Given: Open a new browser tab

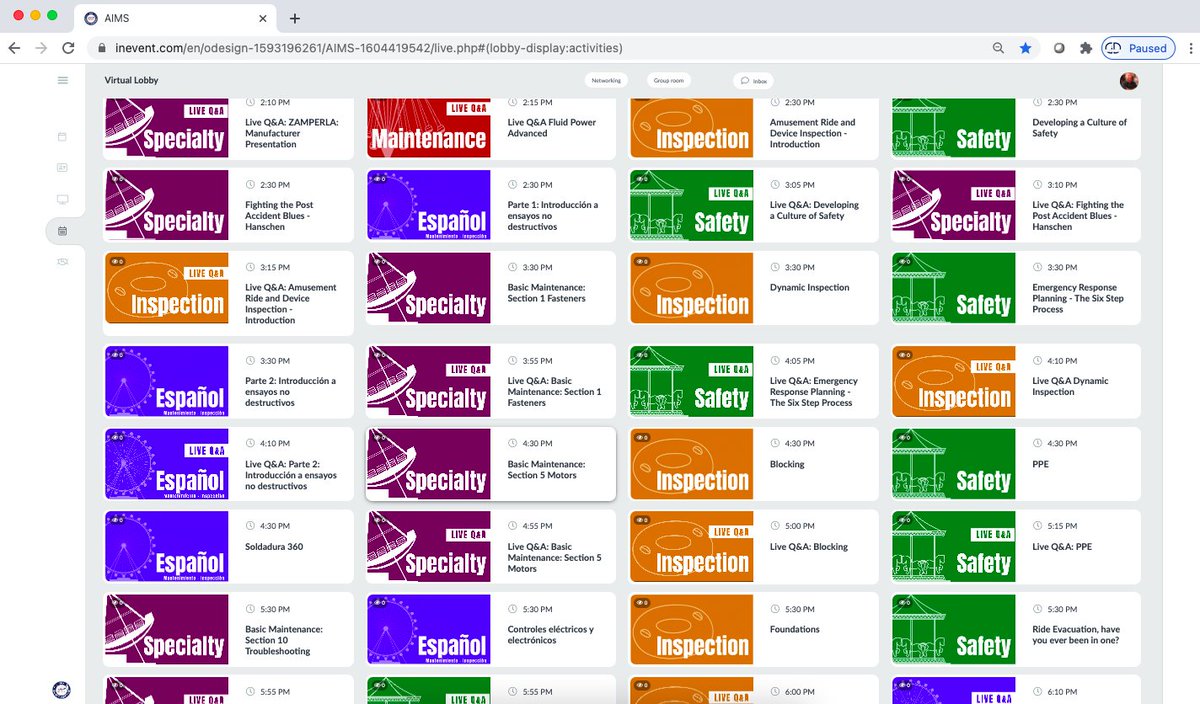Looking at the screenshot, I should [x=295, y=18].
